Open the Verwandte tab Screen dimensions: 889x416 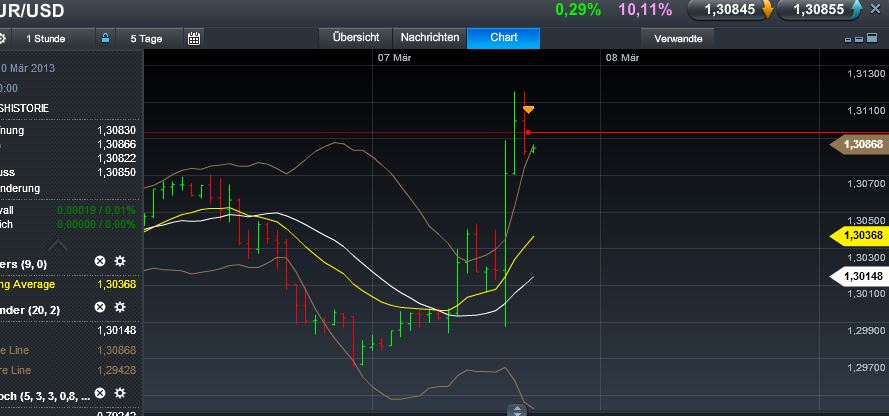(x=678, y=39)
